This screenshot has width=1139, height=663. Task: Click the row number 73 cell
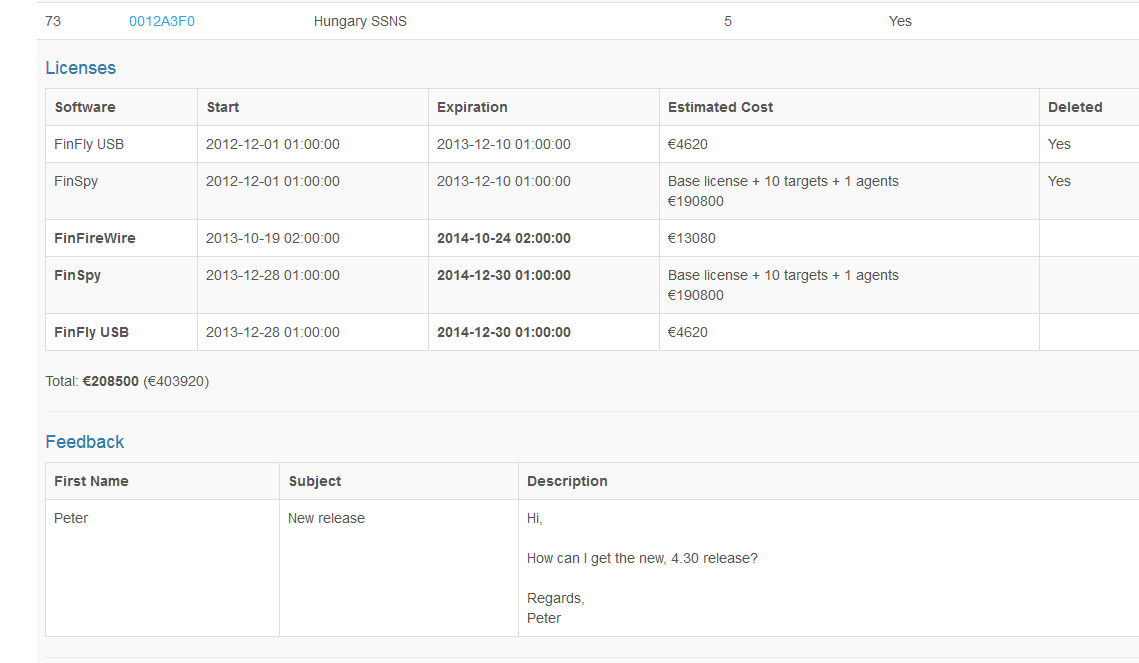53,21
